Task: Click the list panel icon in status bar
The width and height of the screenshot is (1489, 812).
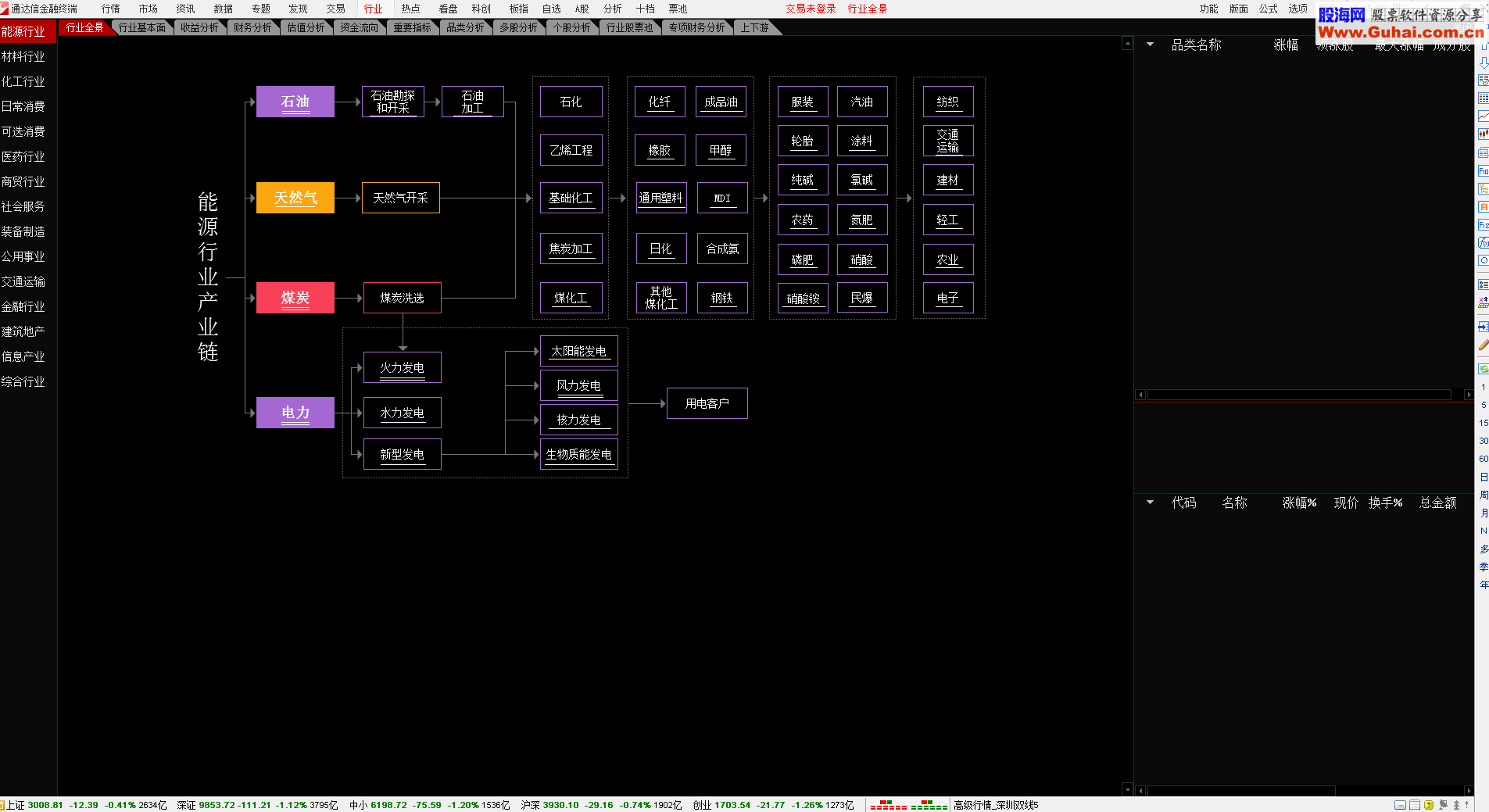Action: [x=1414, y=805]
